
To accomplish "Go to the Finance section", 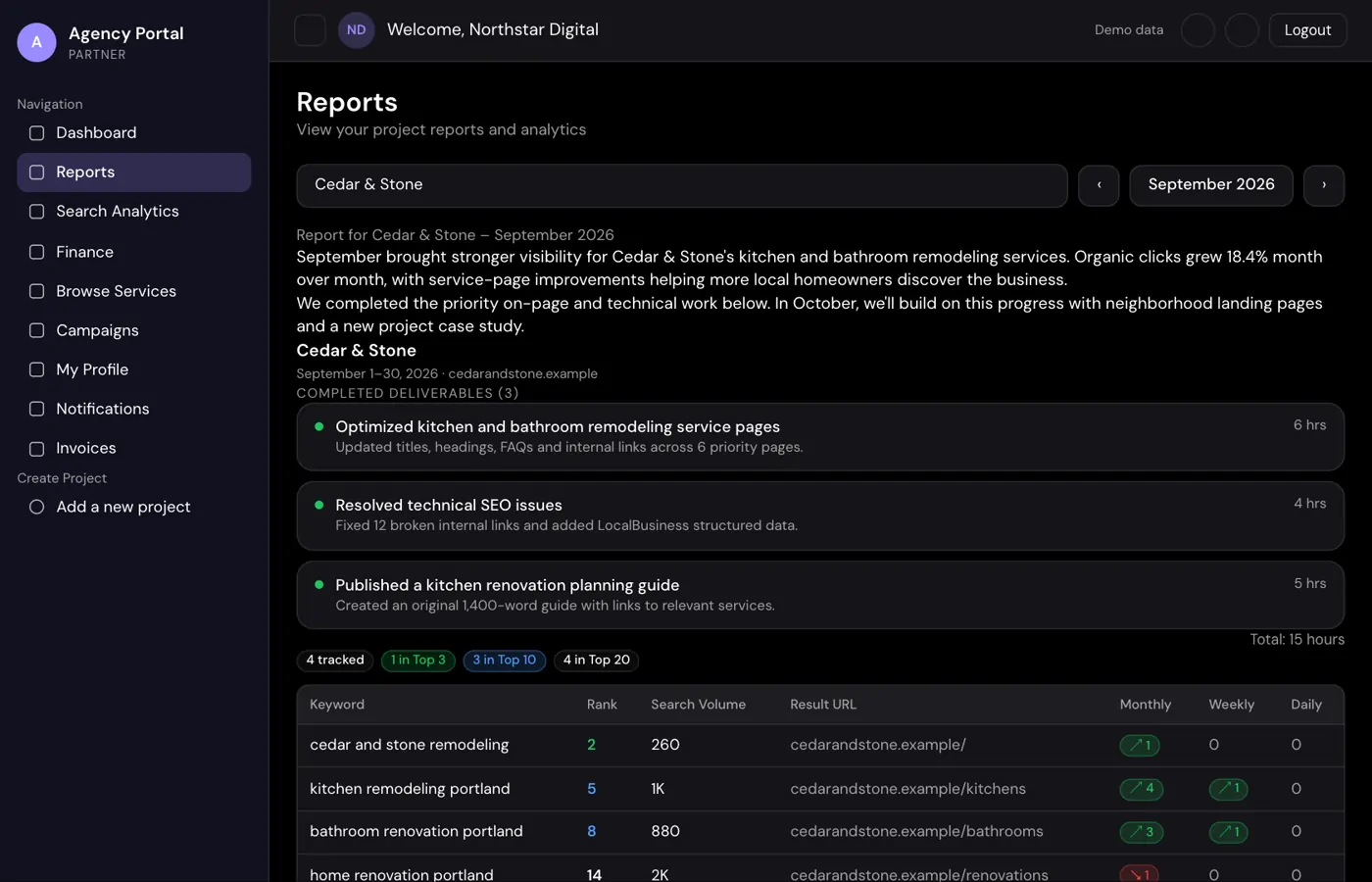I will coord(134,252).
